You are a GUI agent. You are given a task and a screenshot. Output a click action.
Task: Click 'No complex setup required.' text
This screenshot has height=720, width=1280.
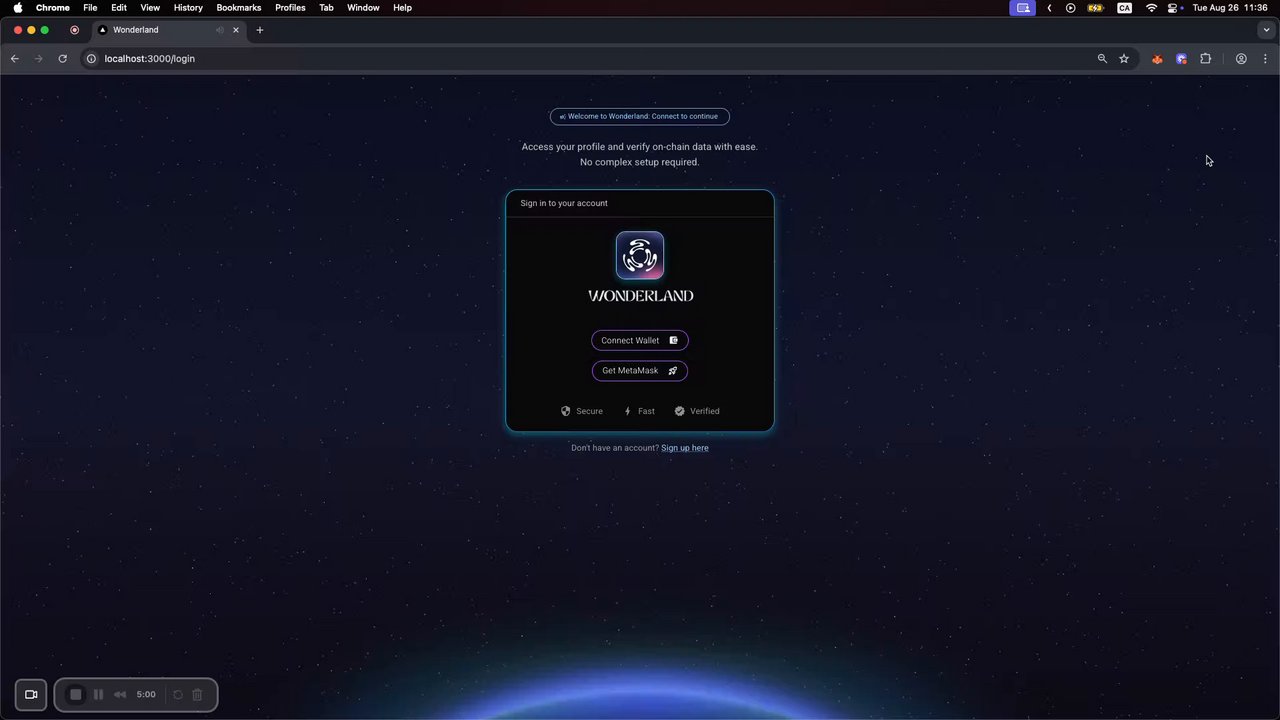(640, 162)
